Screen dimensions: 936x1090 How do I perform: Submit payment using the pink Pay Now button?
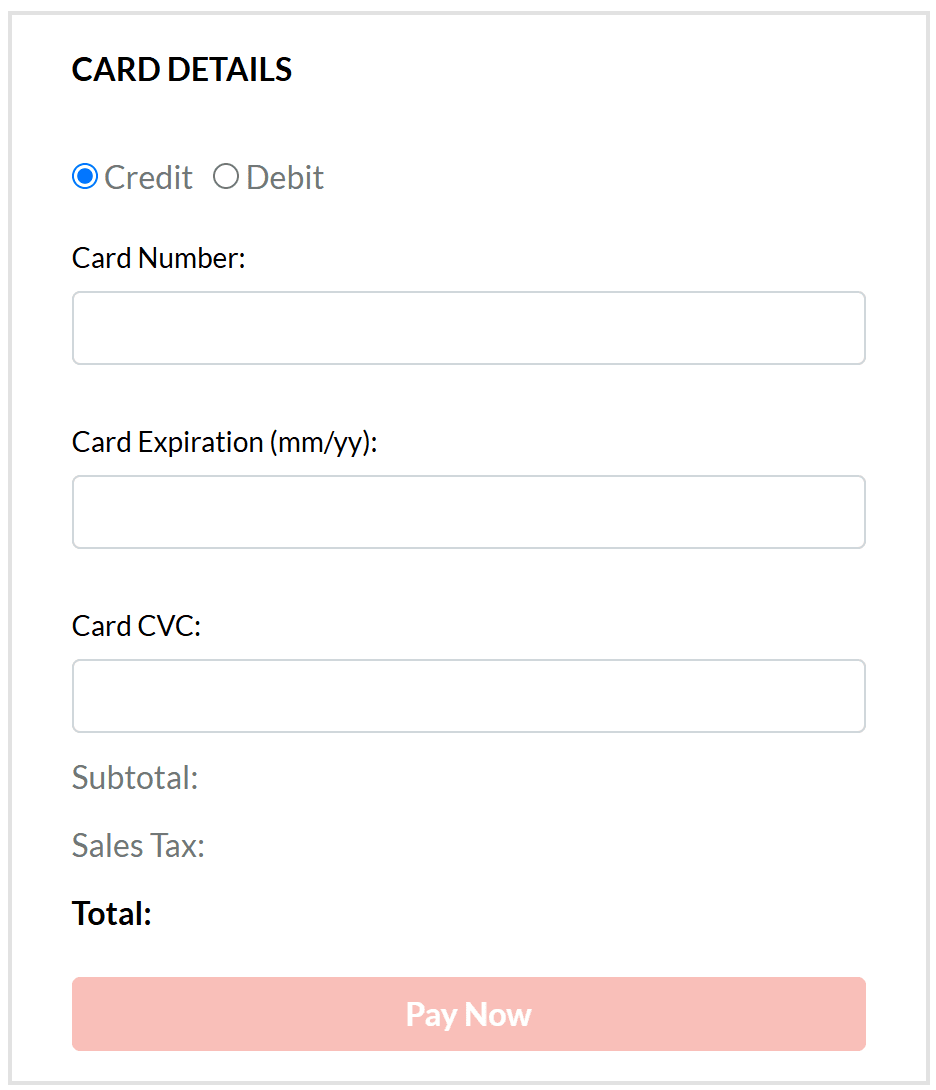point(468,1014)
